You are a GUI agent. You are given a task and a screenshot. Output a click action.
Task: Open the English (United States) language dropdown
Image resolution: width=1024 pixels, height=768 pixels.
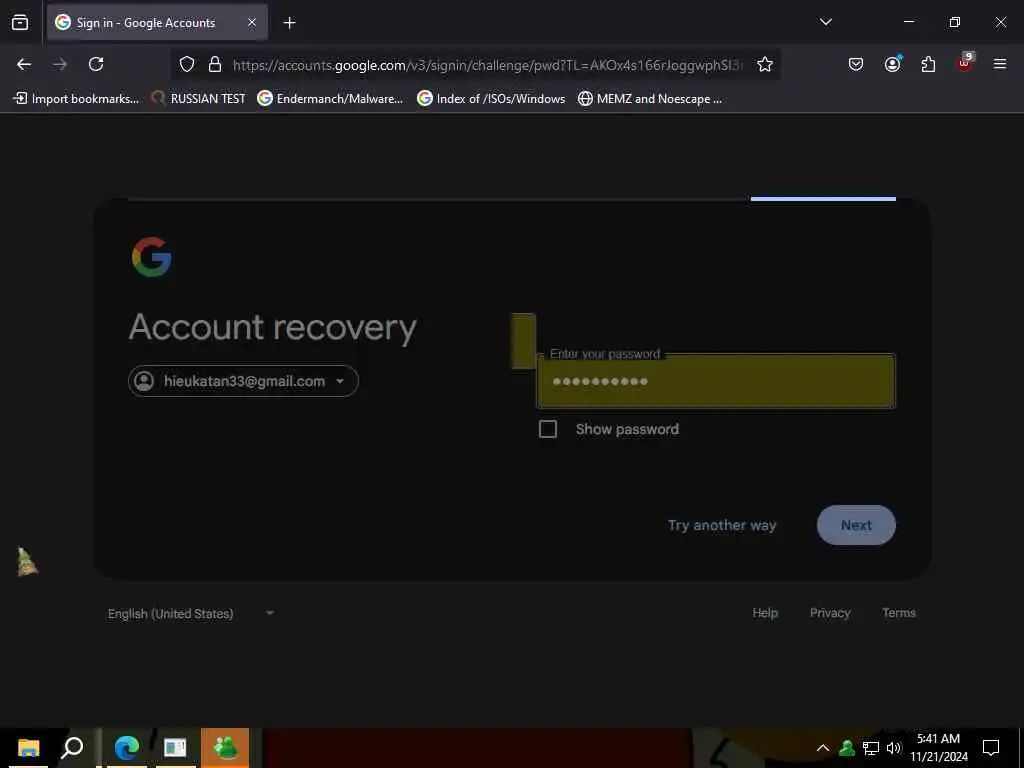click(191, 613)
